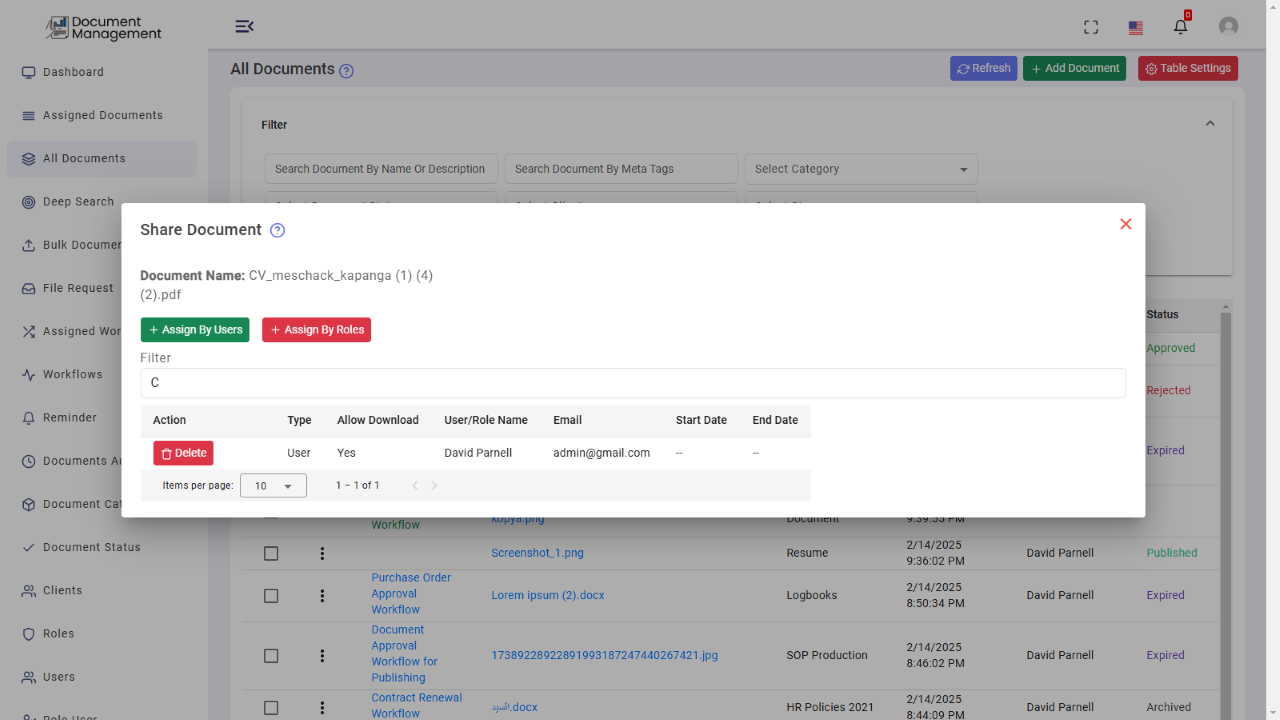This screenshot has width=1280, height=720.
Task: Click the Assign By Users button
Action: (195, 329)
